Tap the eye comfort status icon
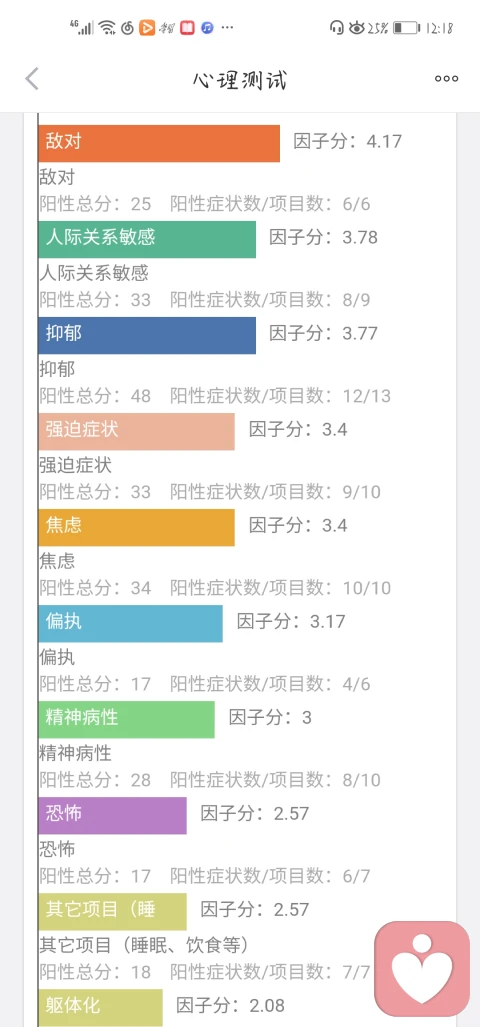The height and width of the screenshot is (1027, 480). pos(357,28)
